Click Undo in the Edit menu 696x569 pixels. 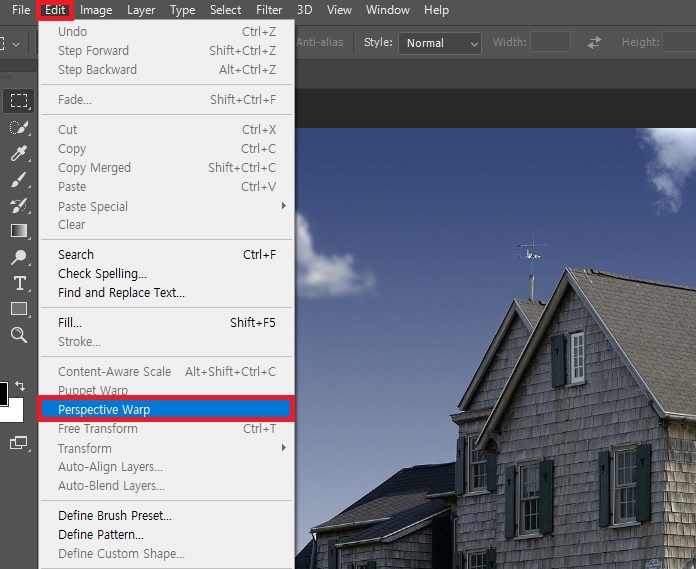click(x=167, y=32)
